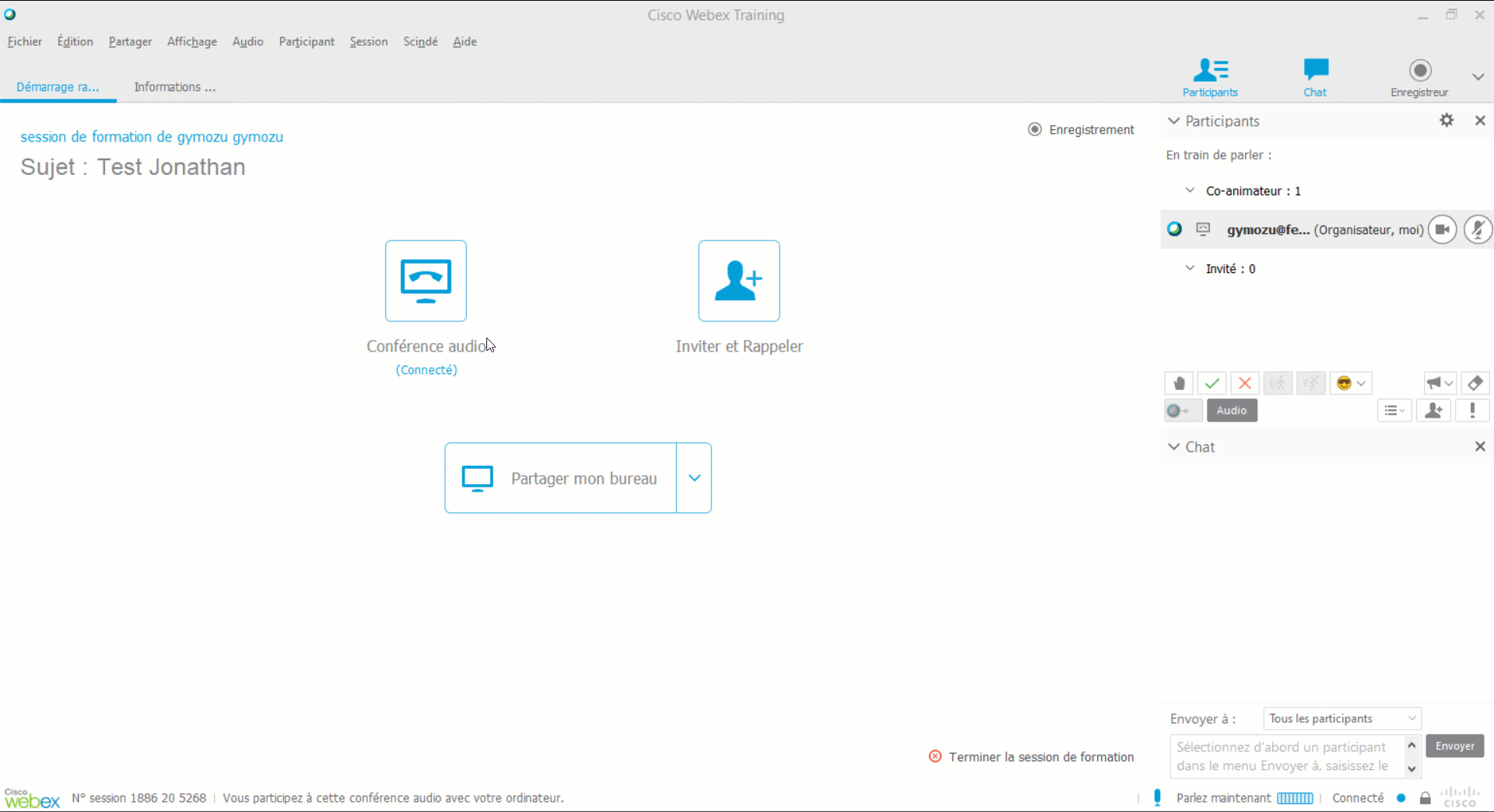Open the Fichier menu

point(25,41)
